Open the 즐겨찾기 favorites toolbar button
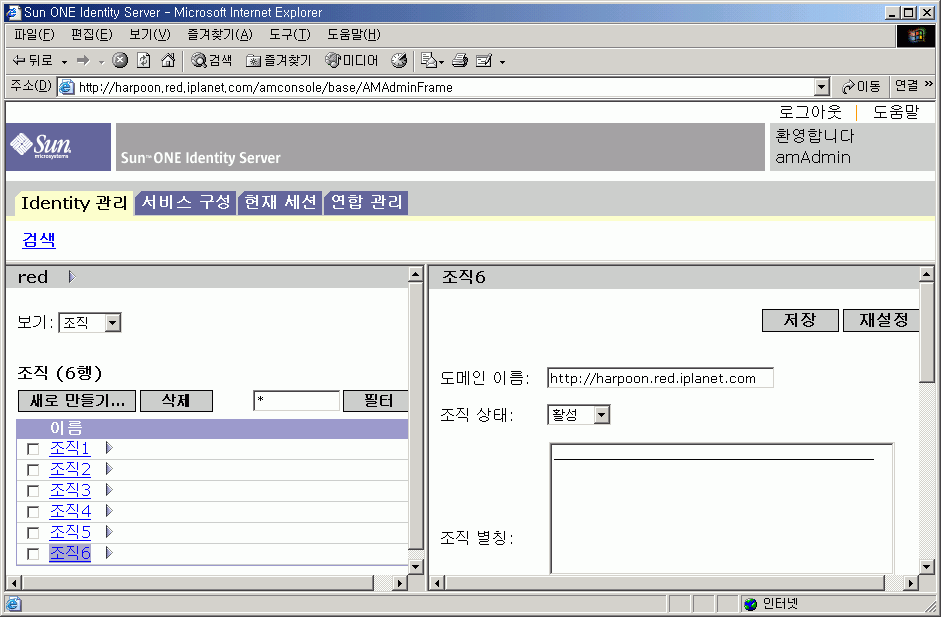 coord(279,61)
